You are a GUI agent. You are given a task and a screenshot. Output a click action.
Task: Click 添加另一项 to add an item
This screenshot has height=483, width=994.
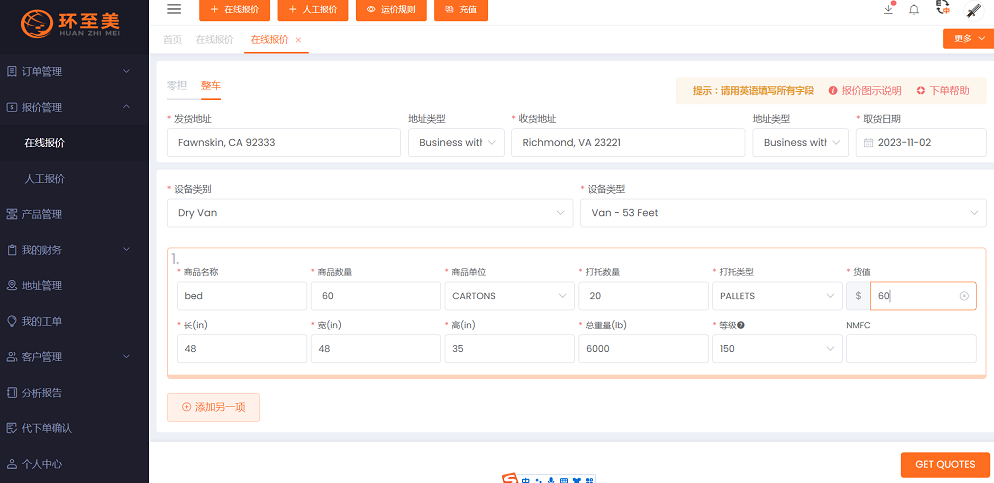(x=213, y=407)
